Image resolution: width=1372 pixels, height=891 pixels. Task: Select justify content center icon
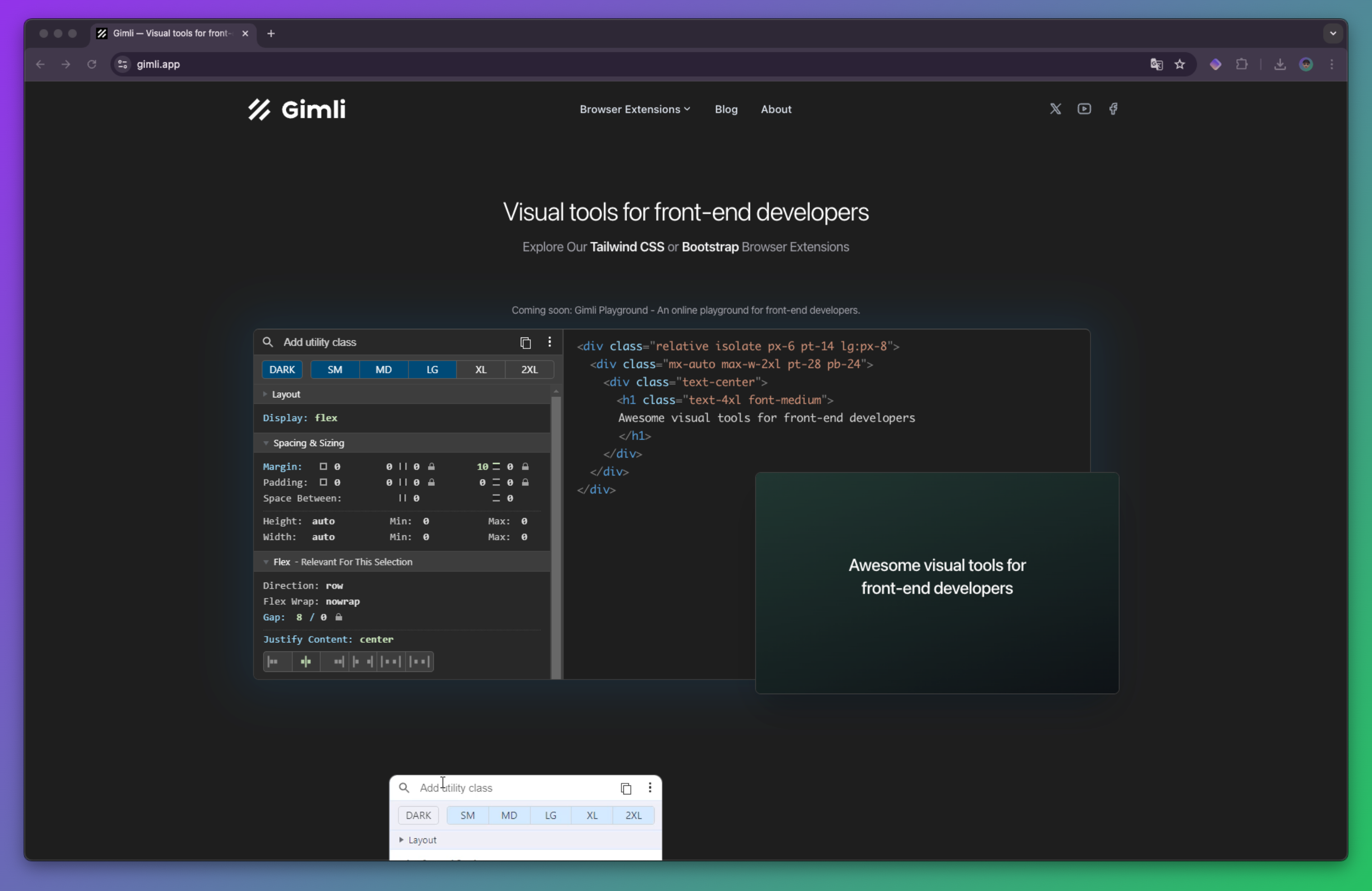pos(305,661)
